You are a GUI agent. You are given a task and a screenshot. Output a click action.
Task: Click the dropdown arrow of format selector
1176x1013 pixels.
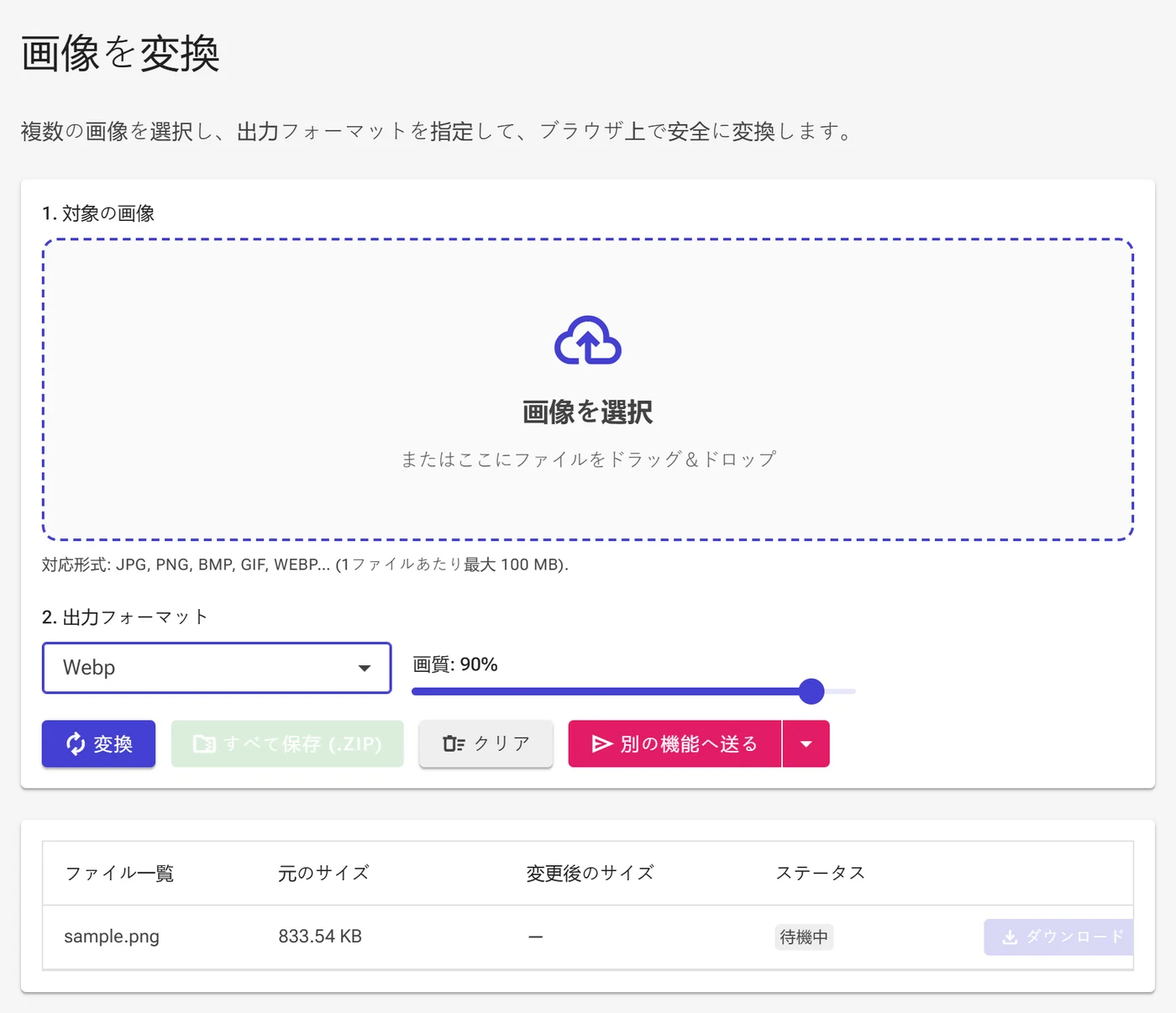pyautogui.click(x=365, y=669)
